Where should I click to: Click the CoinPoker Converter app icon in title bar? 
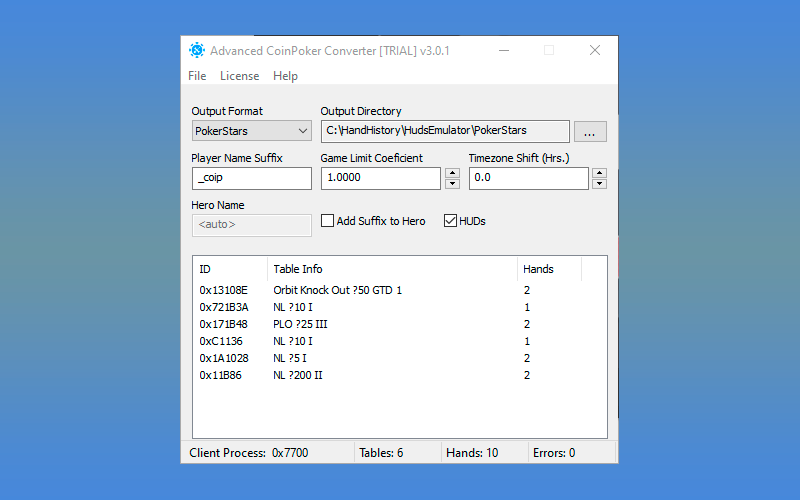pos(197,50)
